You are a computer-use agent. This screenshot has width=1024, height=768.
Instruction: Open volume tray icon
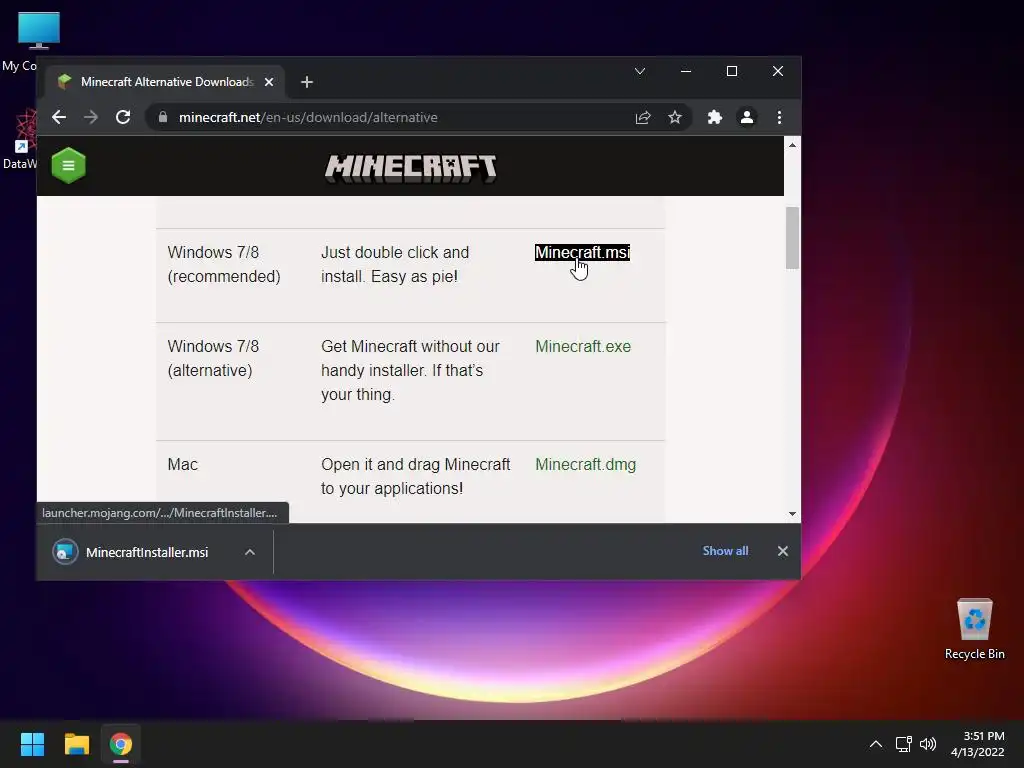coord(928,744)
